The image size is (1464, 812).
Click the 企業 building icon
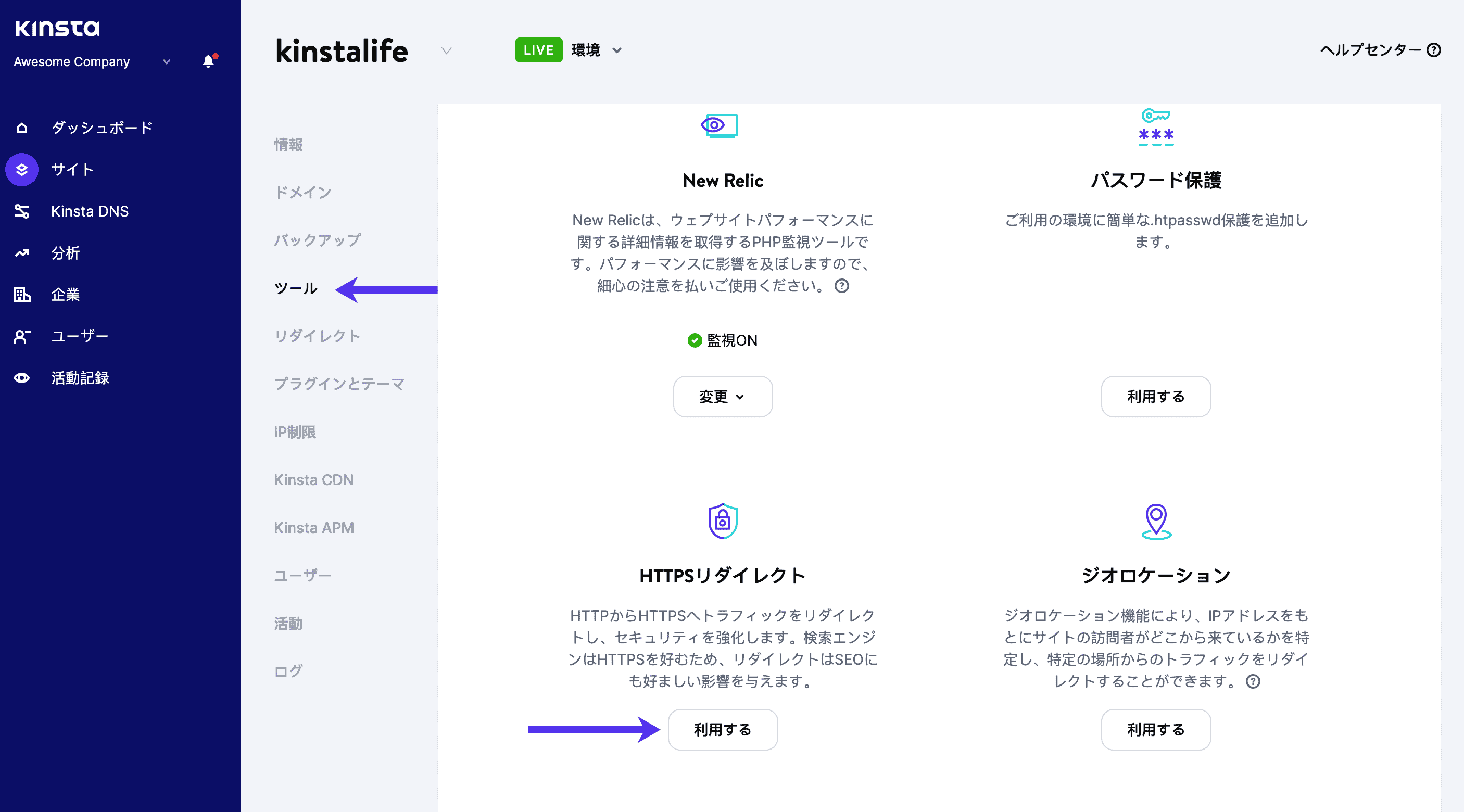pyautogui.click(x=21, y=294)
